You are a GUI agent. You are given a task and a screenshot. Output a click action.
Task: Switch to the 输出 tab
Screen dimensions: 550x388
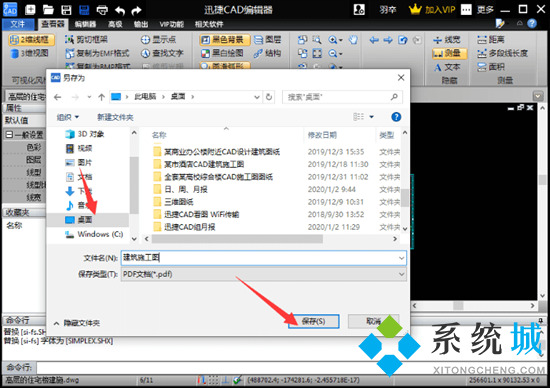[x=141, y=24]
